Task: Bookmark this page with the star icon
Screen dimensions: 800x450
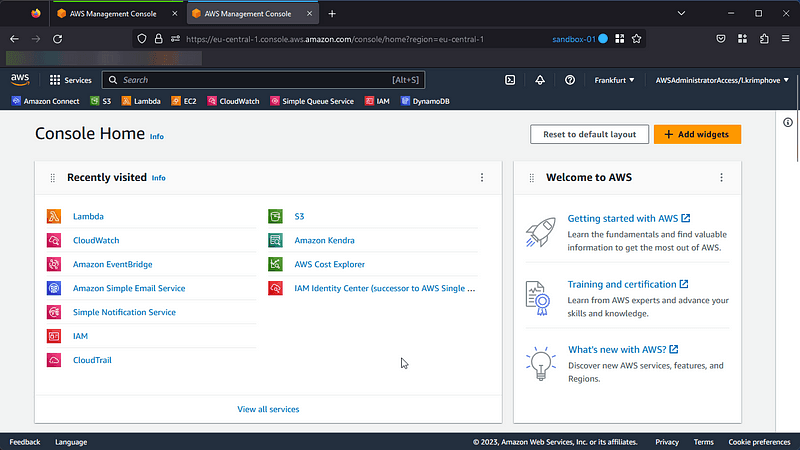Action: (636, 39)
